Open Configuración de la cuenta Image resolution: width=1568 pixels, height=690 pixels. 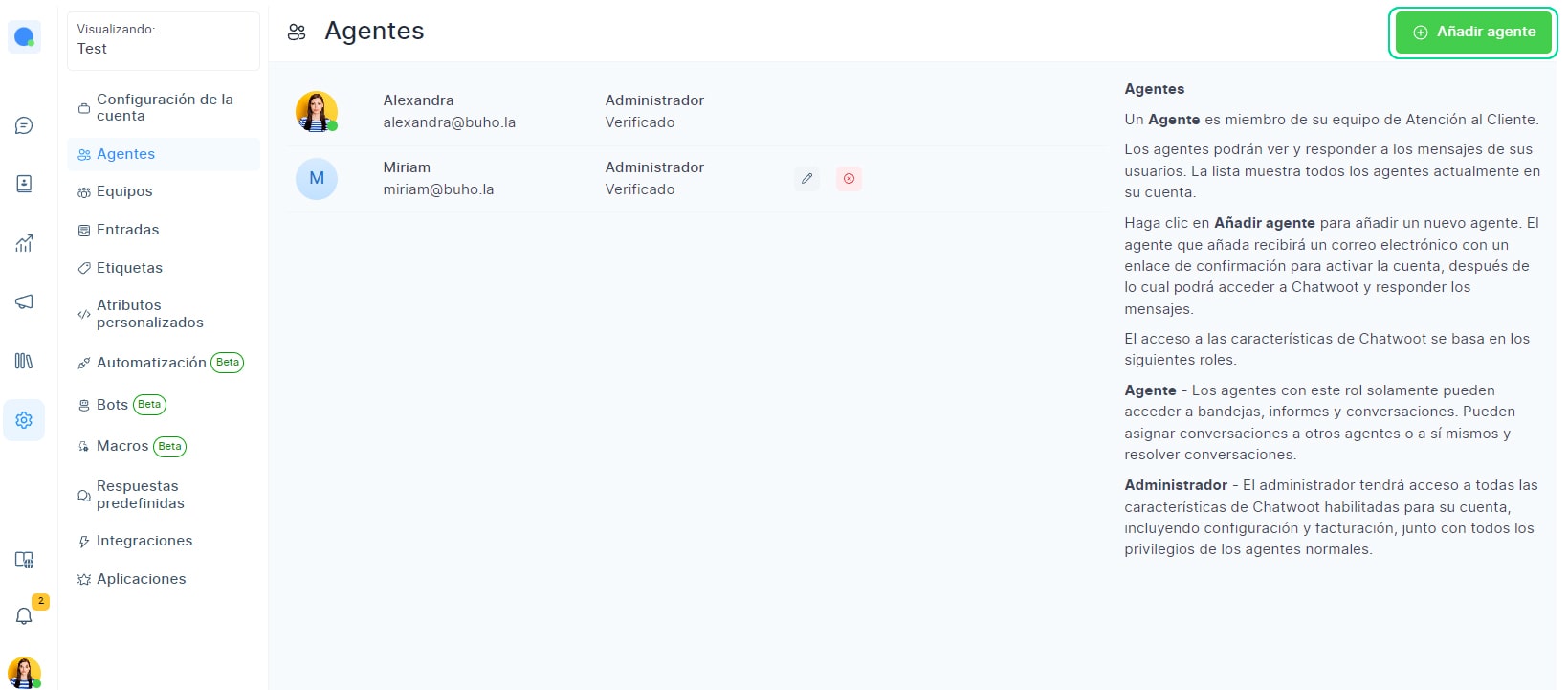[x=164, y=107]
